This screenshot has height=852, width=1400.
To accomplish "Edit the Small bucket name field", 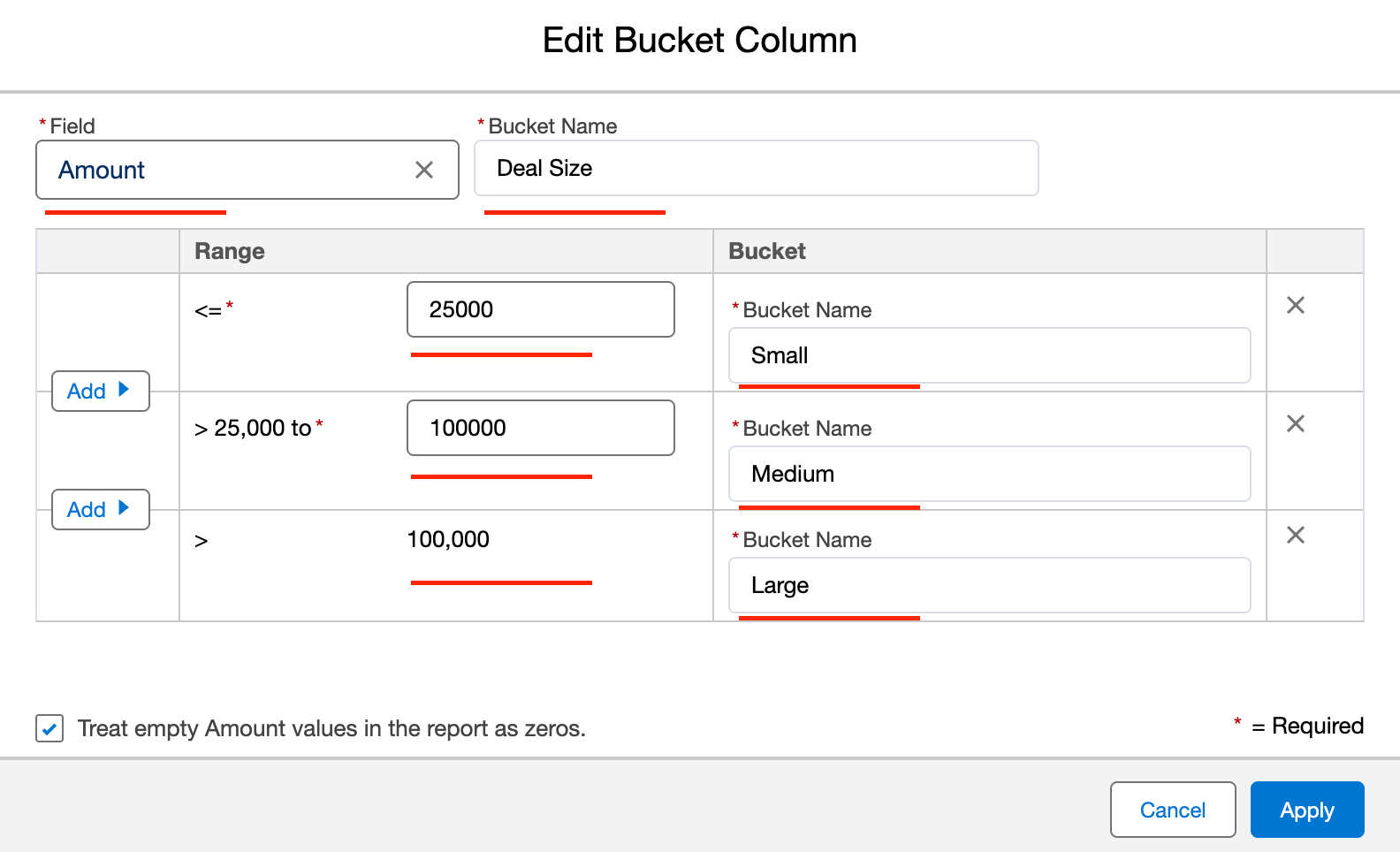I will click(989, 355).
